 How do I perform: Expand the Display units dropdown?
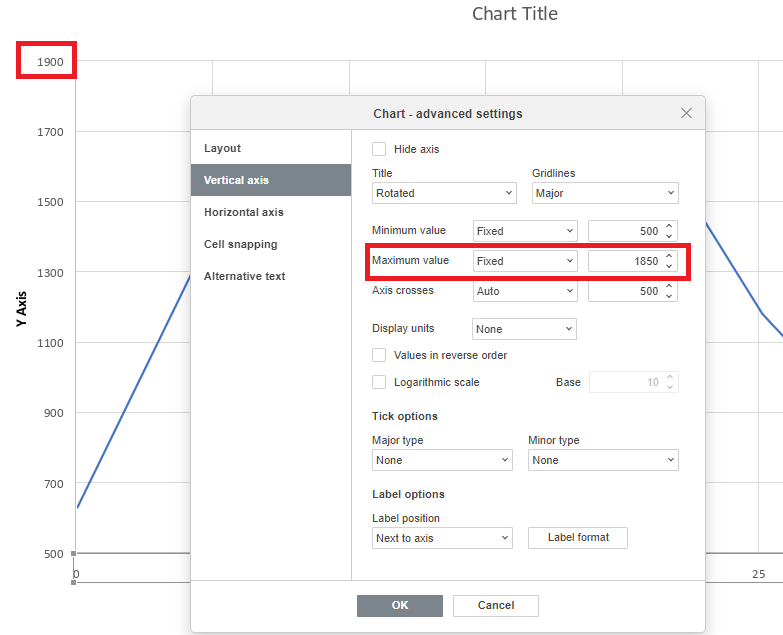tap(524, 329)
